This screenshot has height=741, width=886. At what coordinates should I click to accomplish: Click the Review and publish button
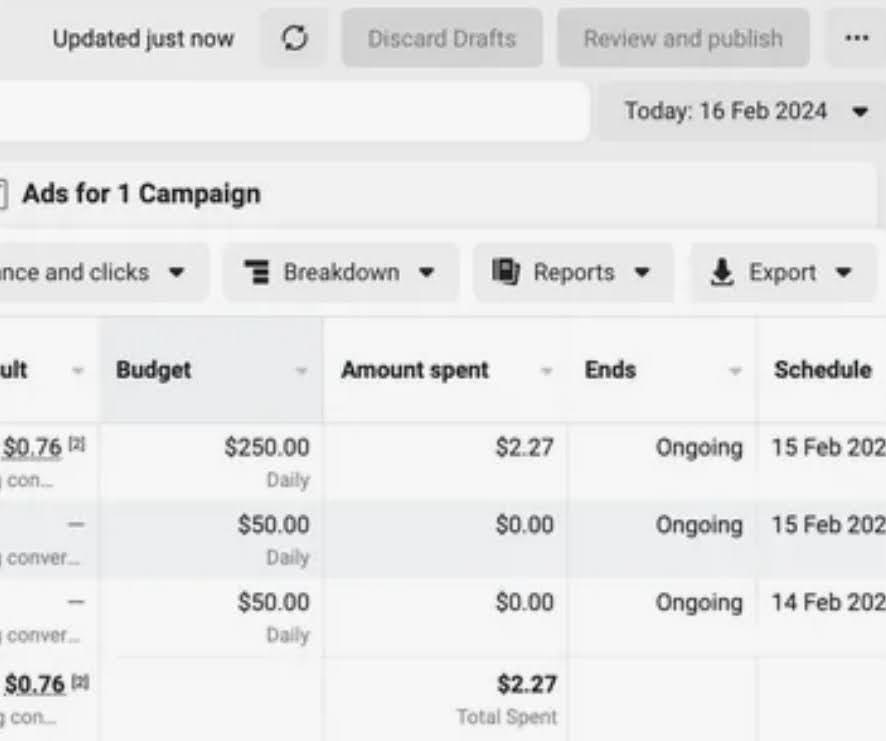[683, 39]
